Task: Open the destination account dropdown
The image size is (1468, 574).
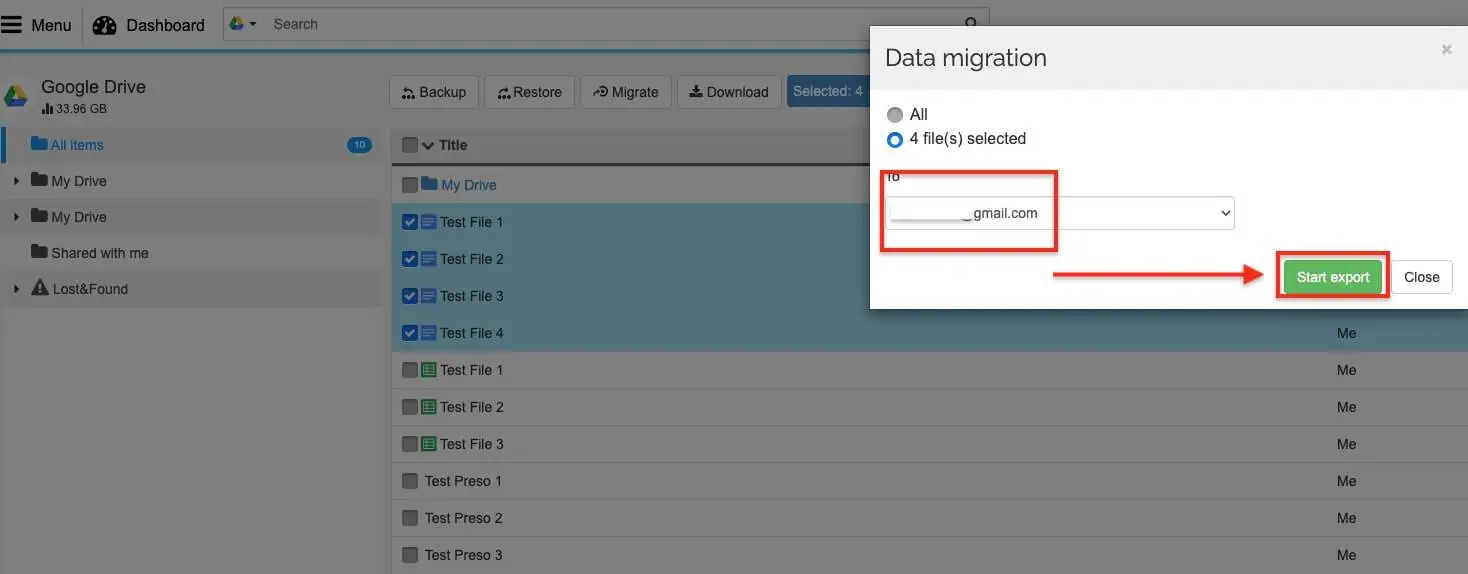Action: point(1059,213)
